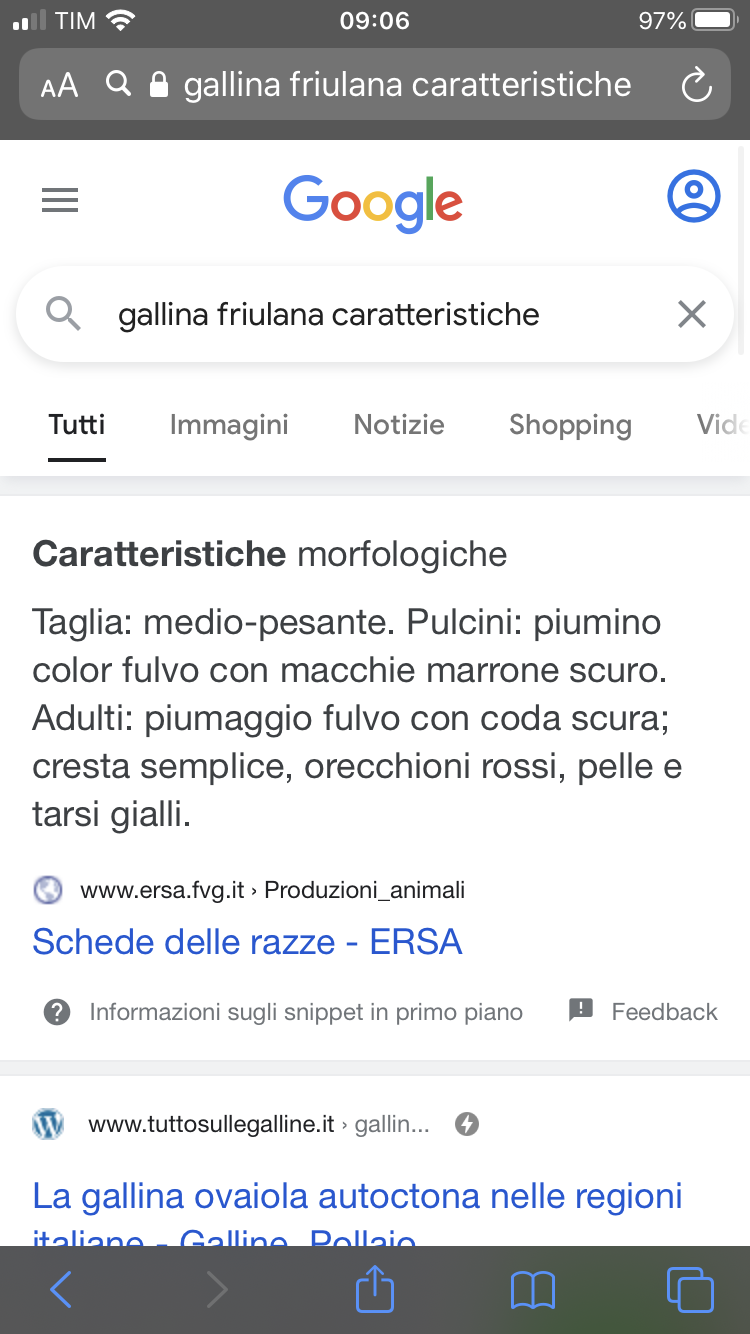Open Safari bookmarks book icon
Viewport: 750px width, 1334px height.
click(x=532, y=1291)
